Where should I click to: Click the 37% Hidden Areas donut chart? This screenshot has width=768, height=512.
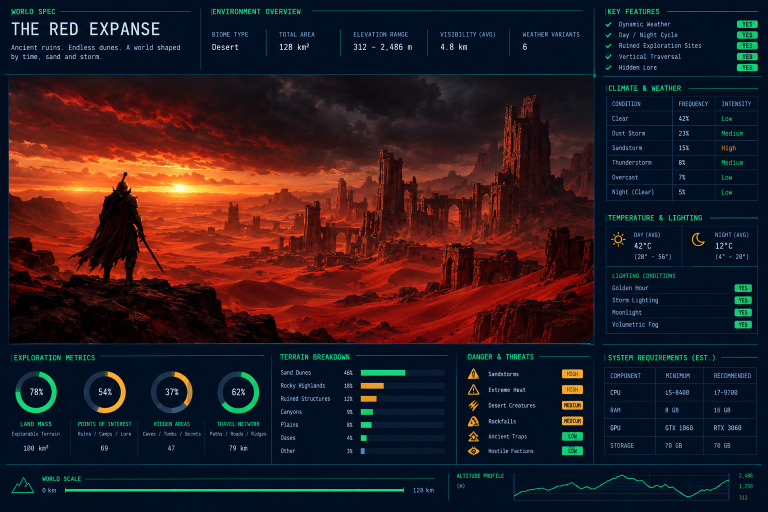click(x=171, y=392)
